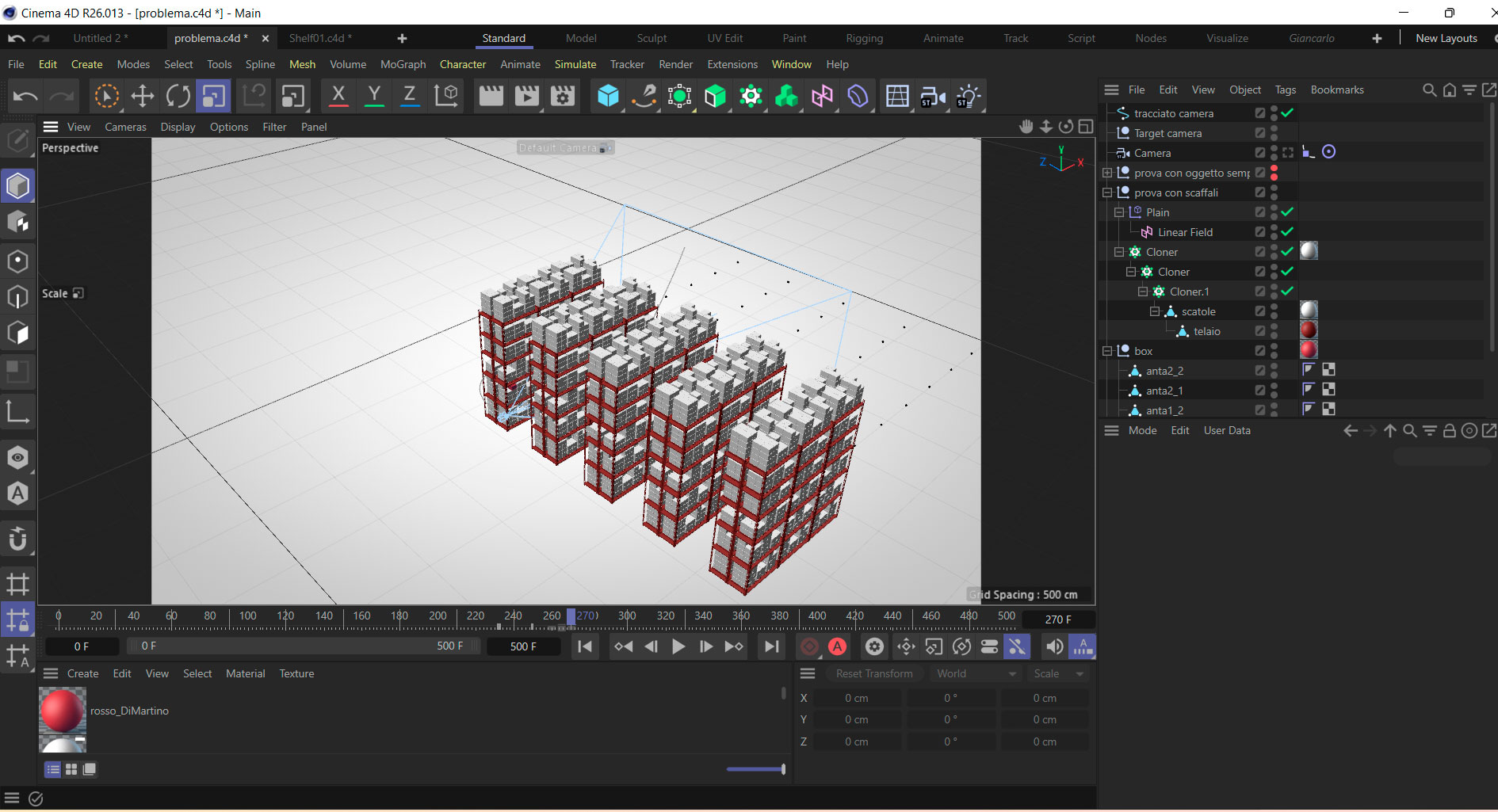Add a Cube primitive object
This screenshot has height=812, width=1498.
(608, 97)
